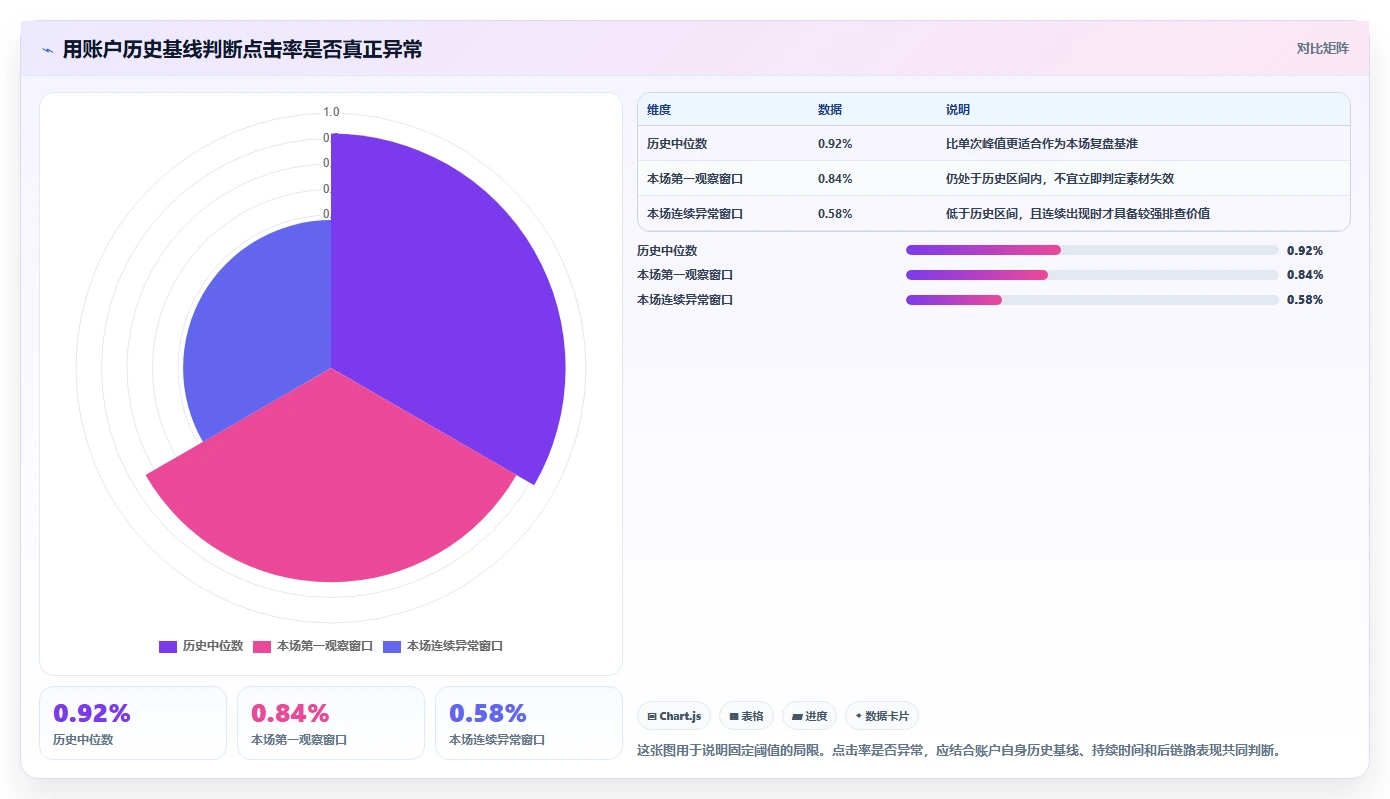
Task: Select the 表格 chip
Action: click(746, 716)
